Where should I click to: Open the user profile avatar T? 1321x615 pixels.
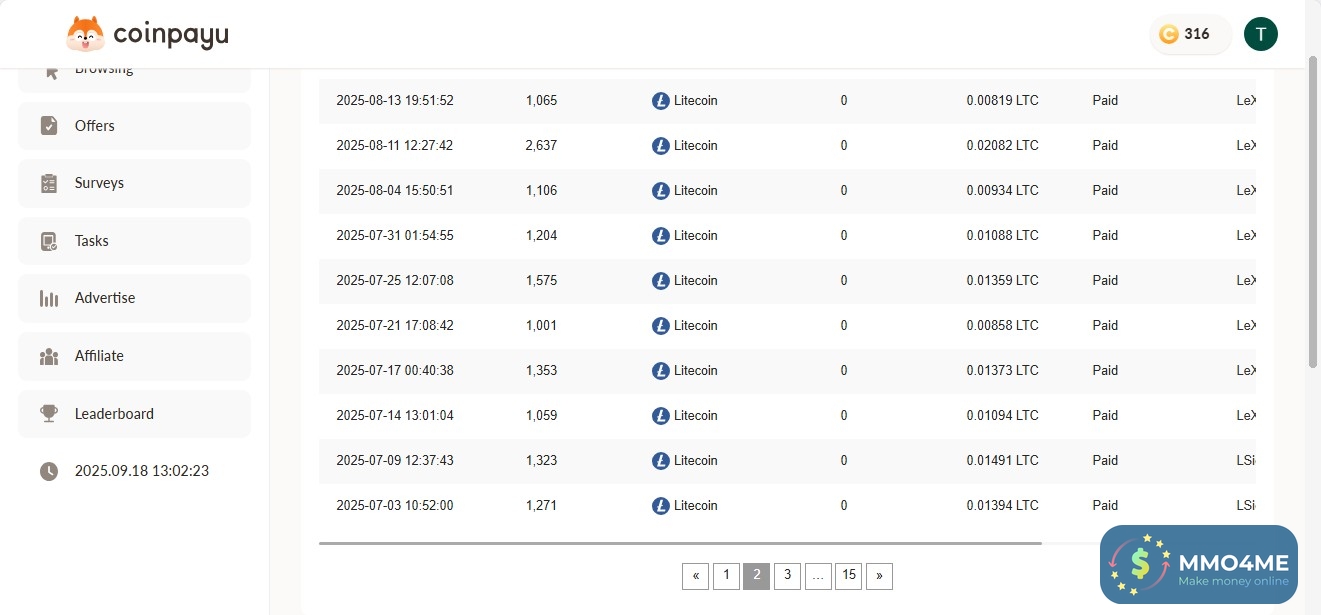click(x=1260, y=34)
